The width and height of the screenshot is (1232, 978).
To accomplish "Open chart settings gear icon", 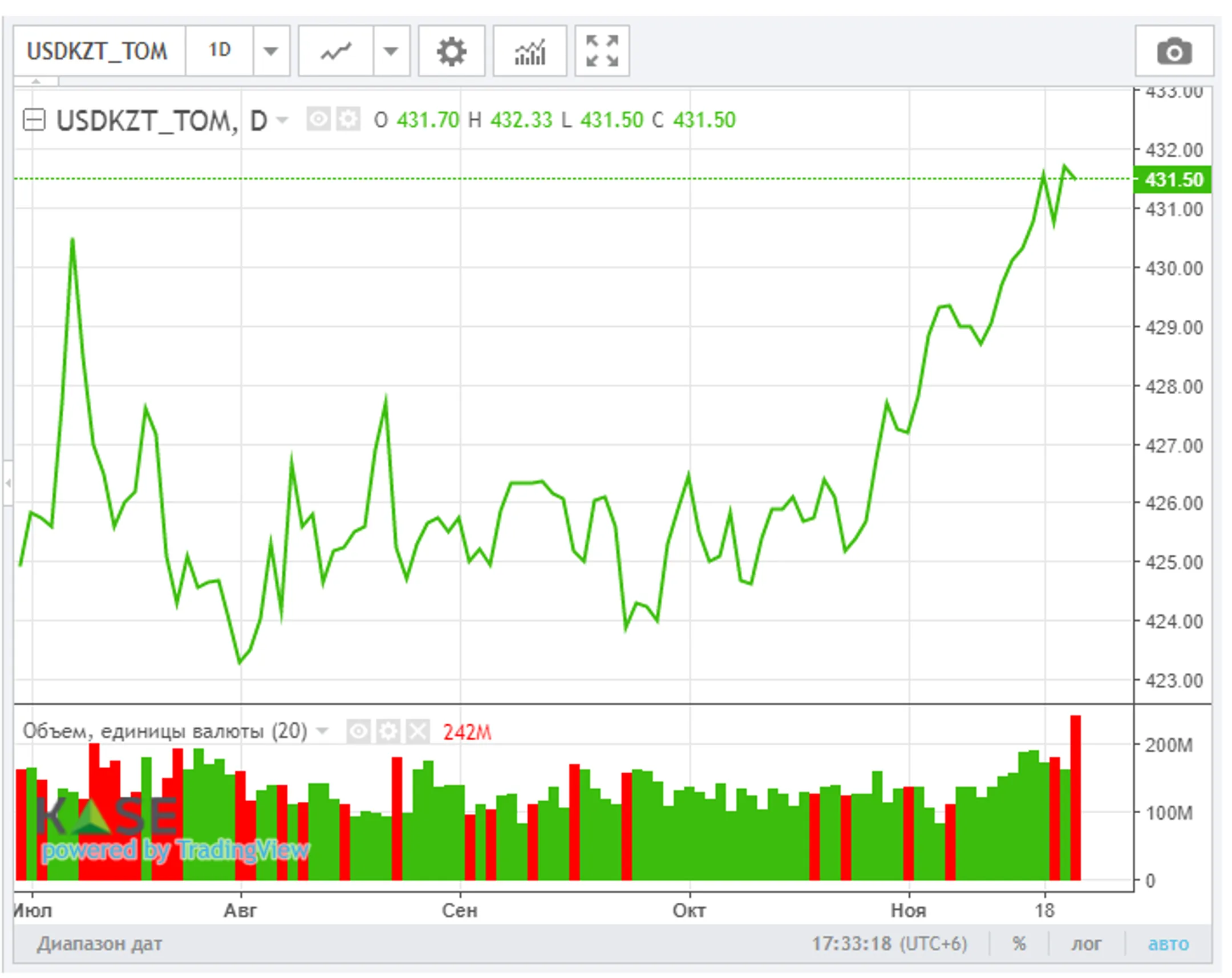I will 451,51.
